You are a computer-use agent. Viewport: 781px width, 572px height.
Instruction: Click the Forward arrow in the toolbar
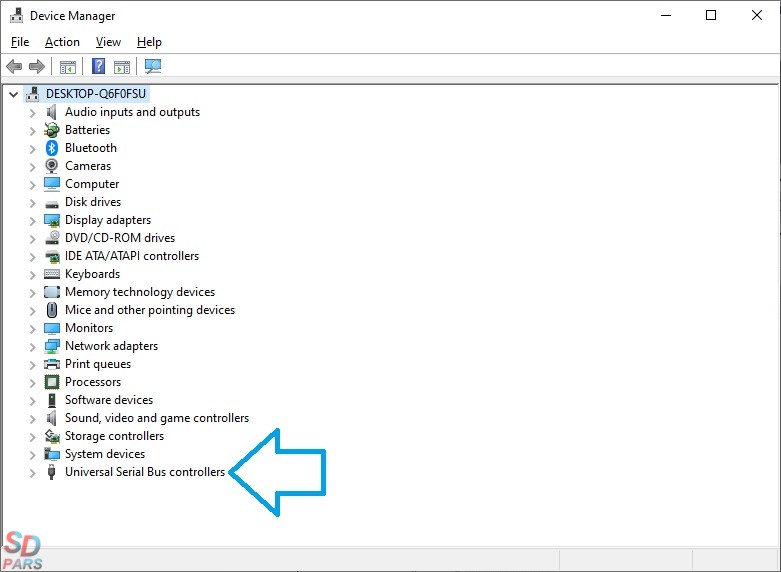[37, 67]
